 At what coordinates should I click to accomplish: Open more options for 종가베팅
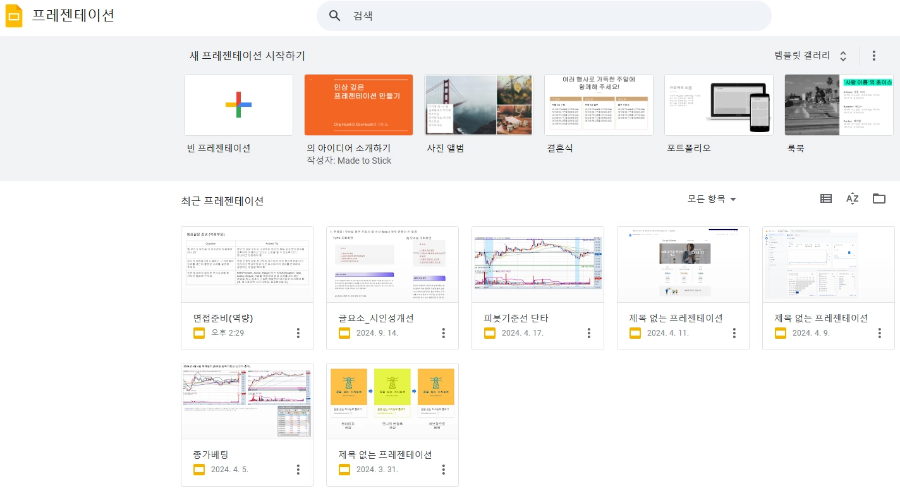[x=298, y=469]
